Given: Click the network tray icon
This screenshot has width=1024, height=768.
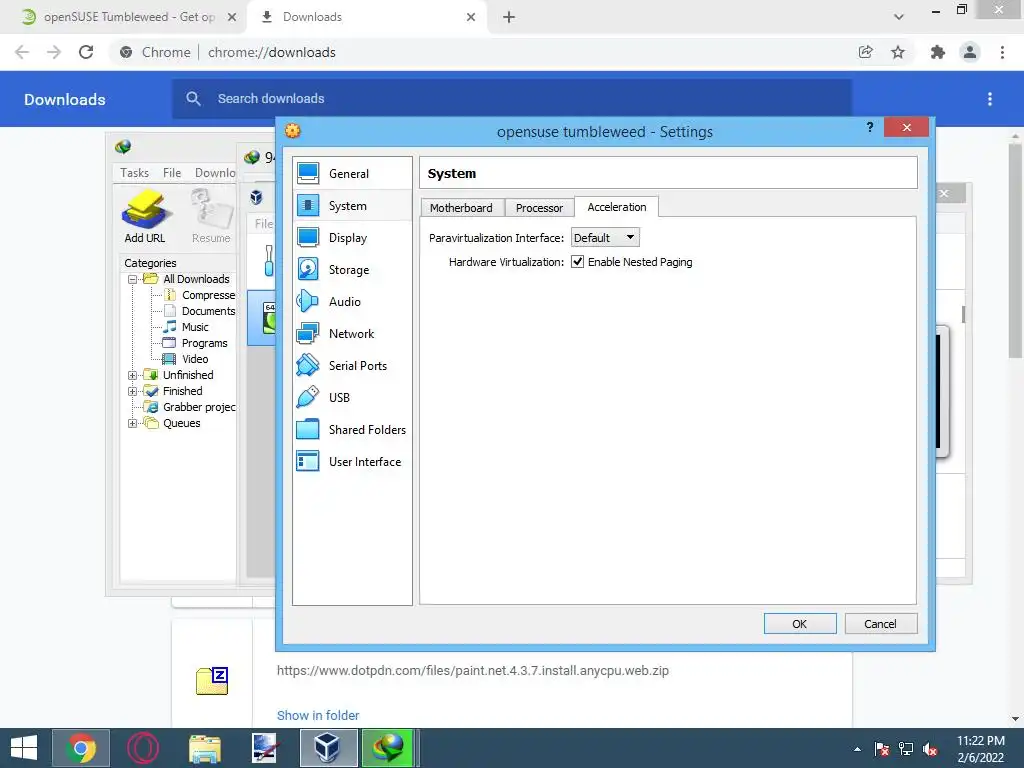Looking at the screenshot, I should point(905,749).
